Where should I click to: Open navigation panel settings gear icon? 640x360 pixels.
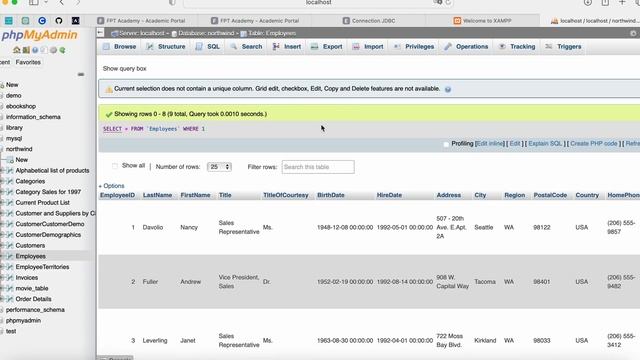[53, 50]
